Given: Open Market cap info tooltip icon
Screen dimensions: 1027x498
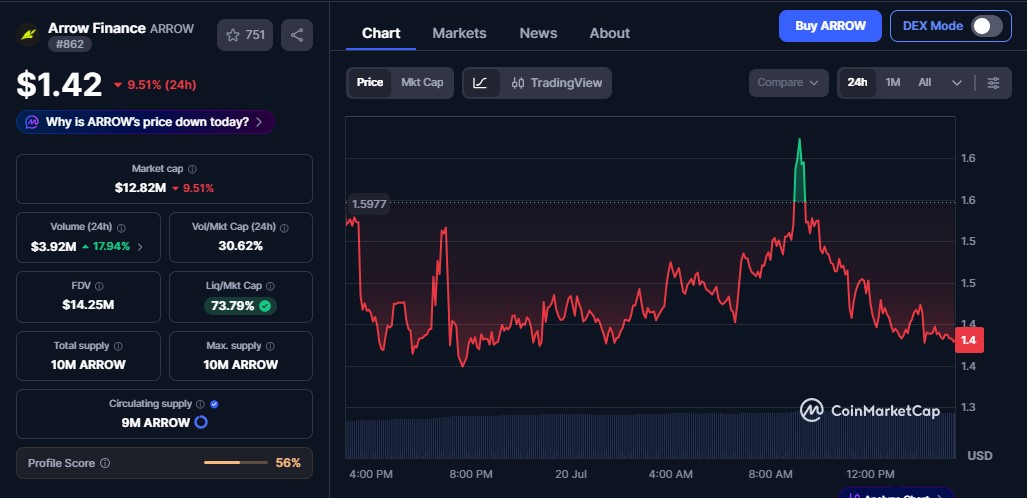Looking at the screenshot, I should pyautogui.click(x=192, y=169).
